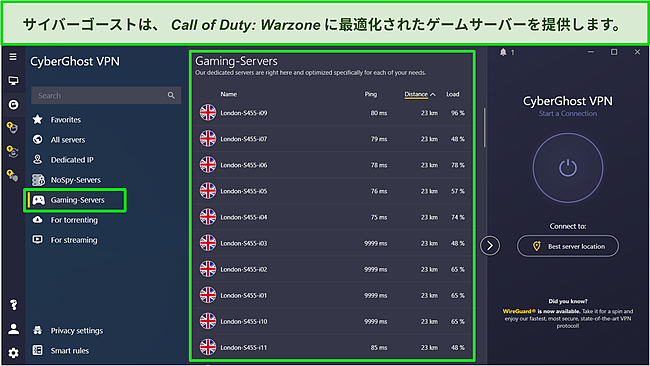Viewport: 650px width, 366px height.
Task: Open the hamburger menu icon
Action: coord(13,57)
